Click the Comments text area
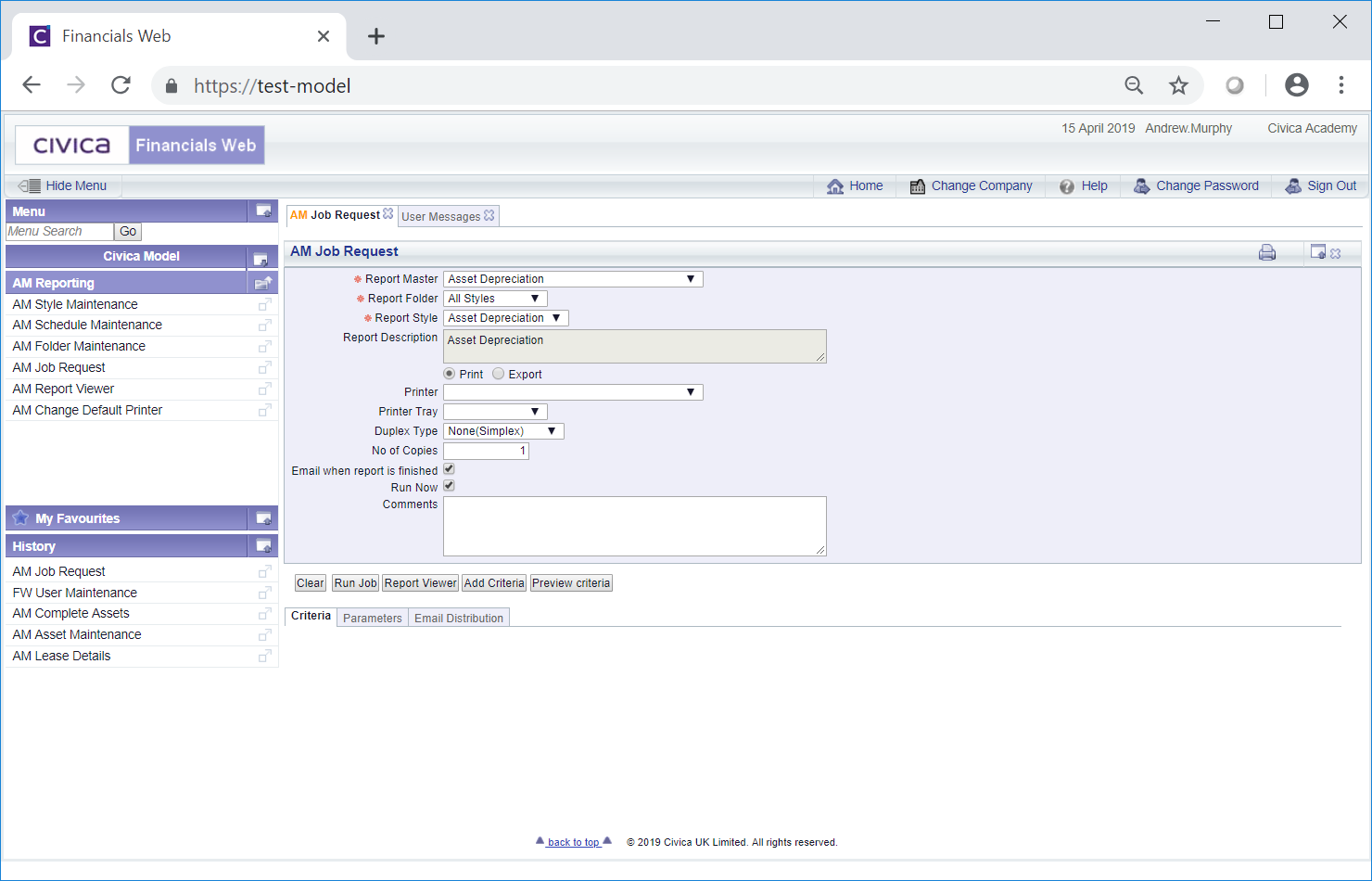 pos(635,526)
